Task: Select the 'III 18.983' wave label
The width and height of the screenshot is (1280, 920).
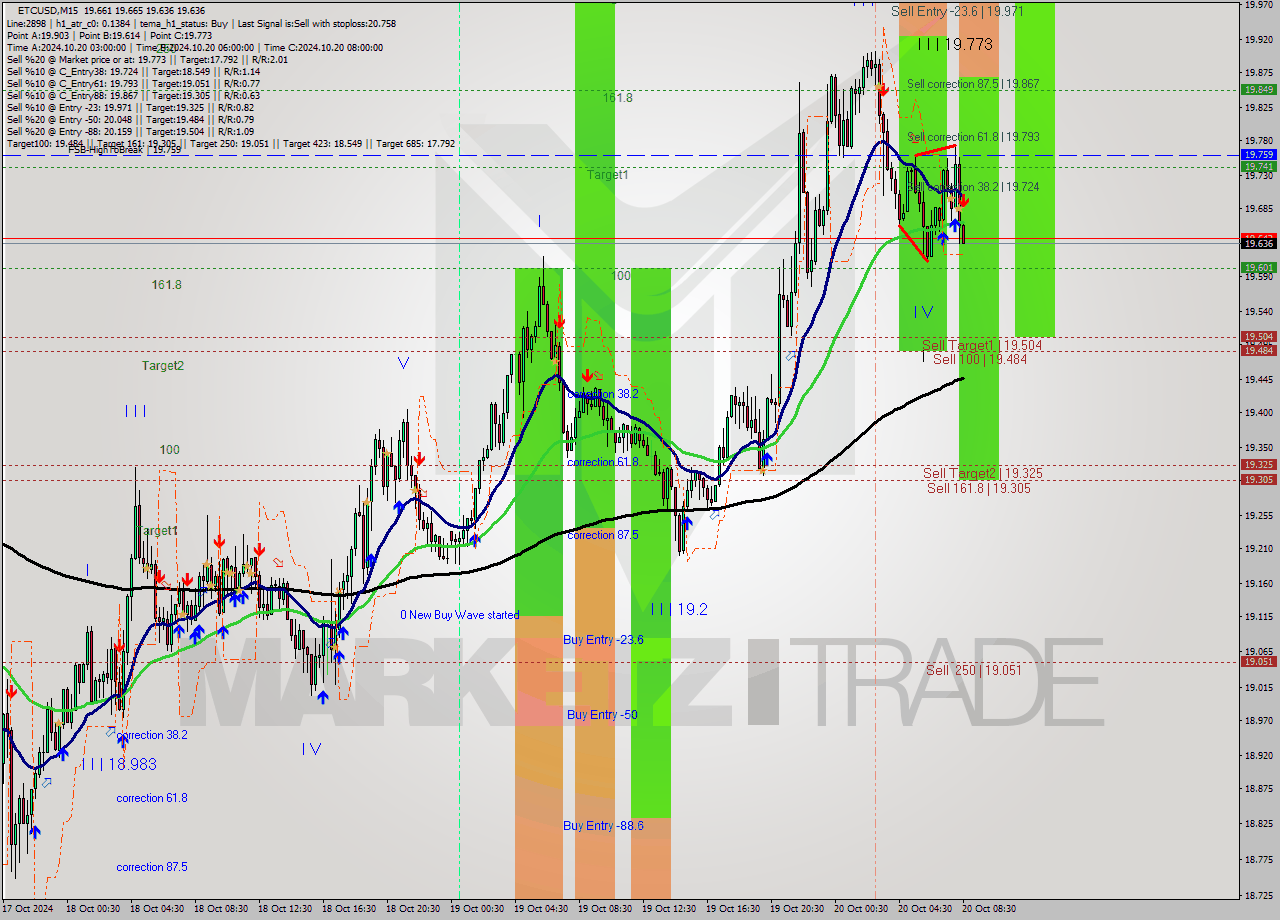Action: click(119, 764)
